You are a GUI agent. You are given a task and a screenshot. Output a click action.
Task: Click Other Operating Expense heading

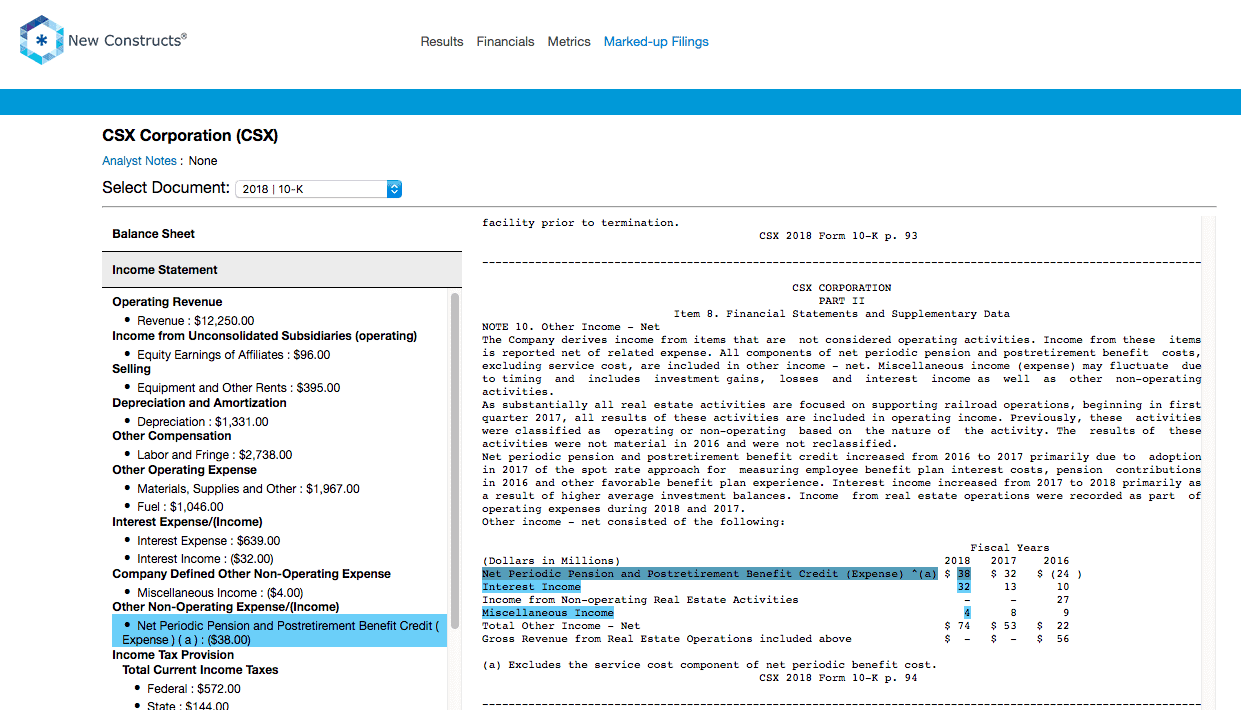[x=184, y=470]
